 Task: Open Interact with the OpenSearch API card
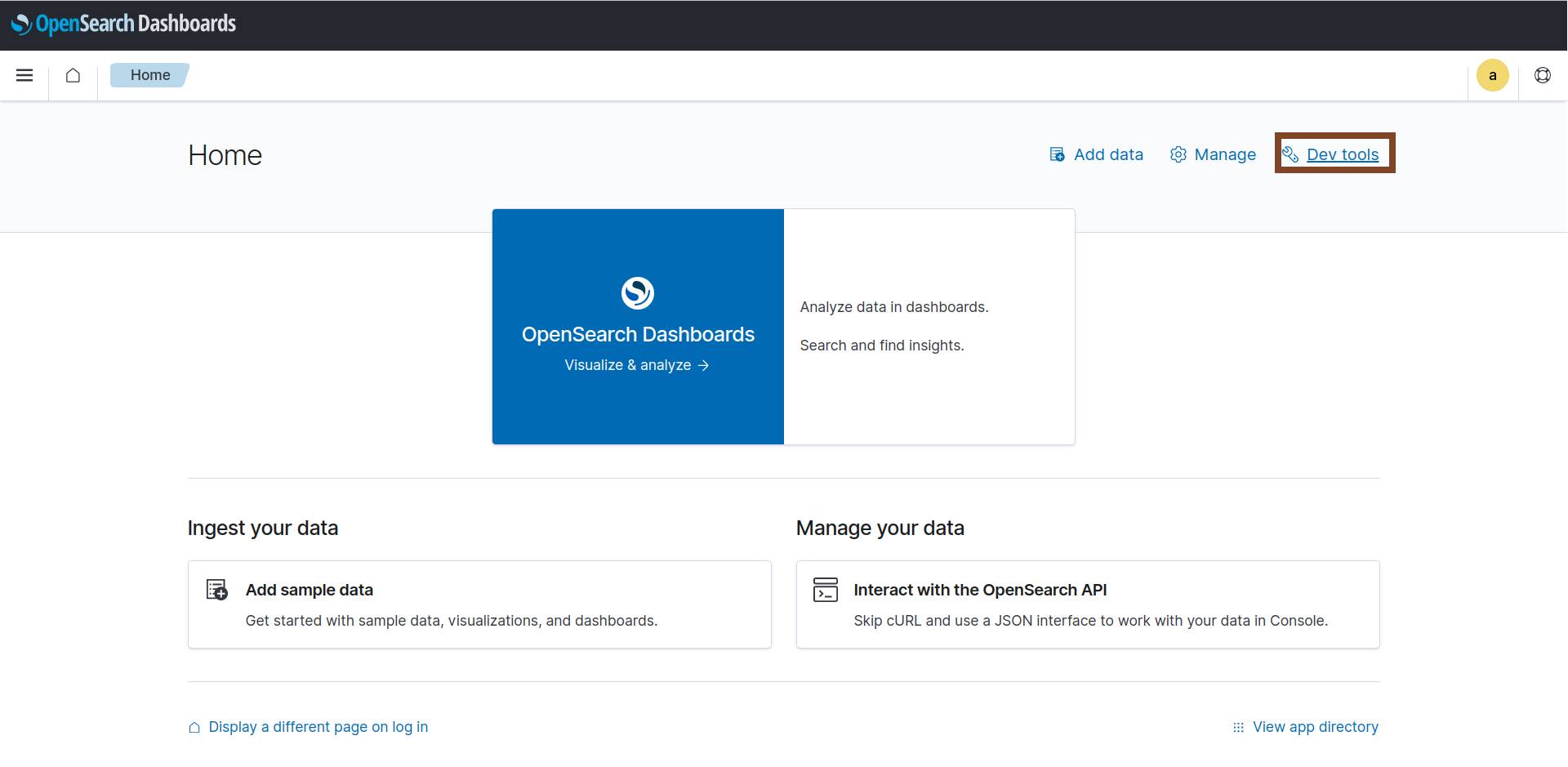click(x=1087, y=604)
